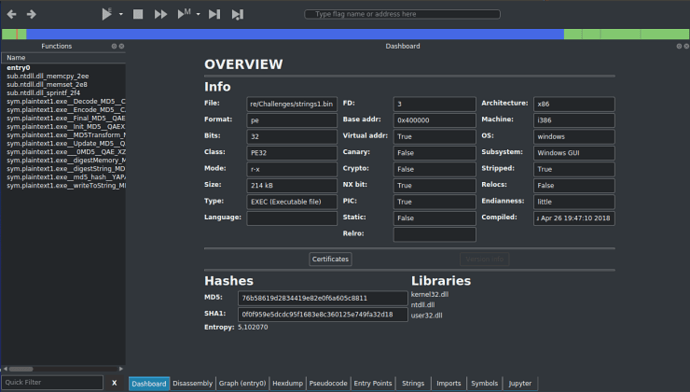Image resolution: width=690 pixels, height=392 pixels.
Task: Click the orange marker in the overview bar
Action: tap(17, 34)
